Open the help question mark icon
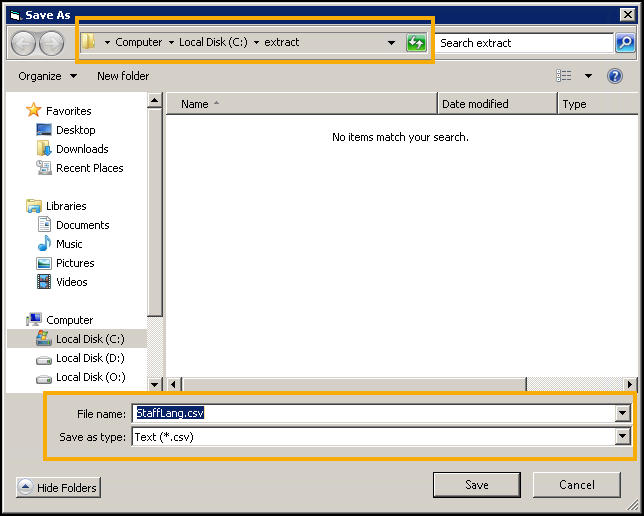Image resolution: width=644 pixels, height=516 pixels. tap(615, 76)
